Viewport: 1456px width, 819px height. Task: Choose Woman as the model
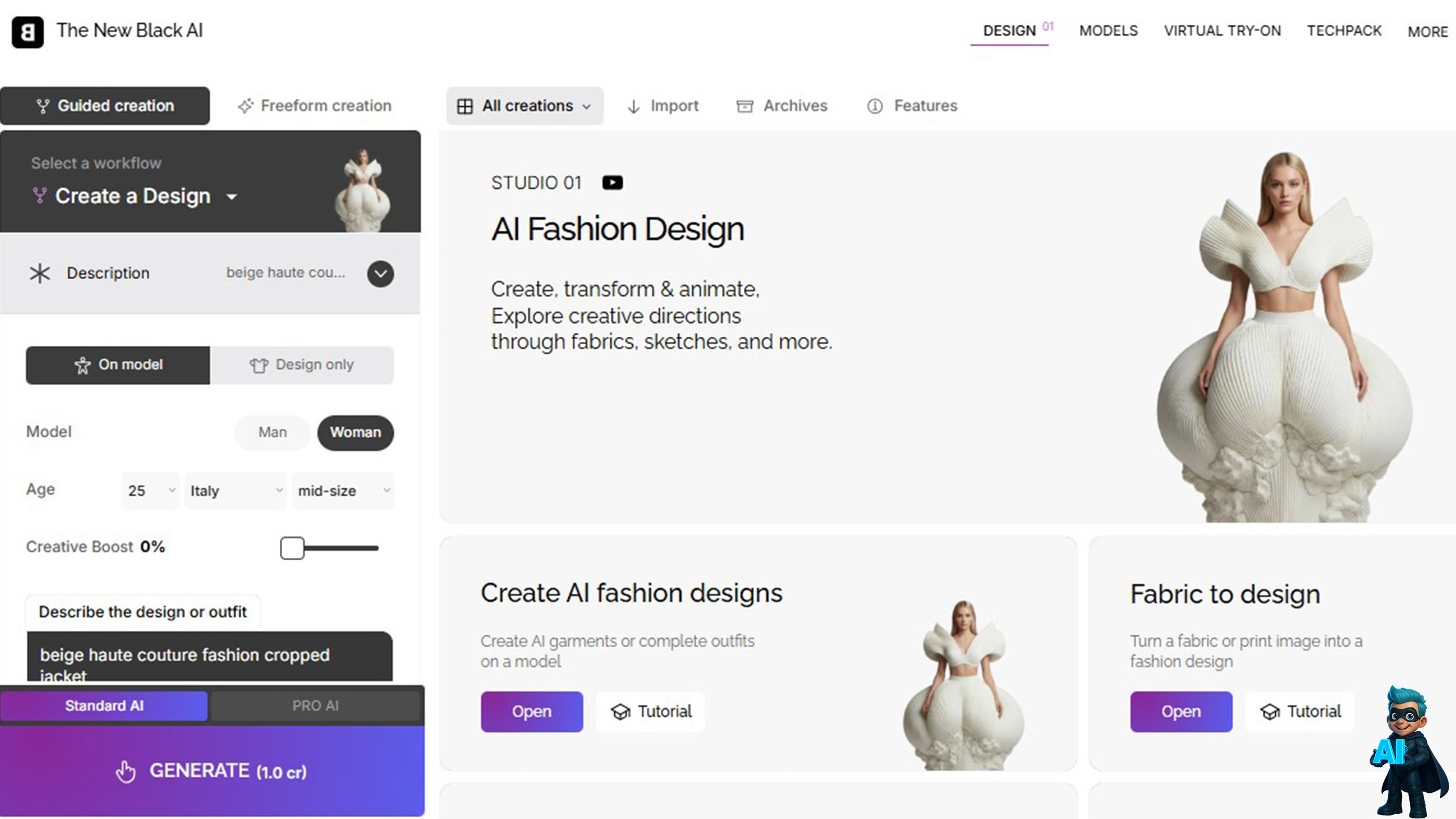point(355,433)
